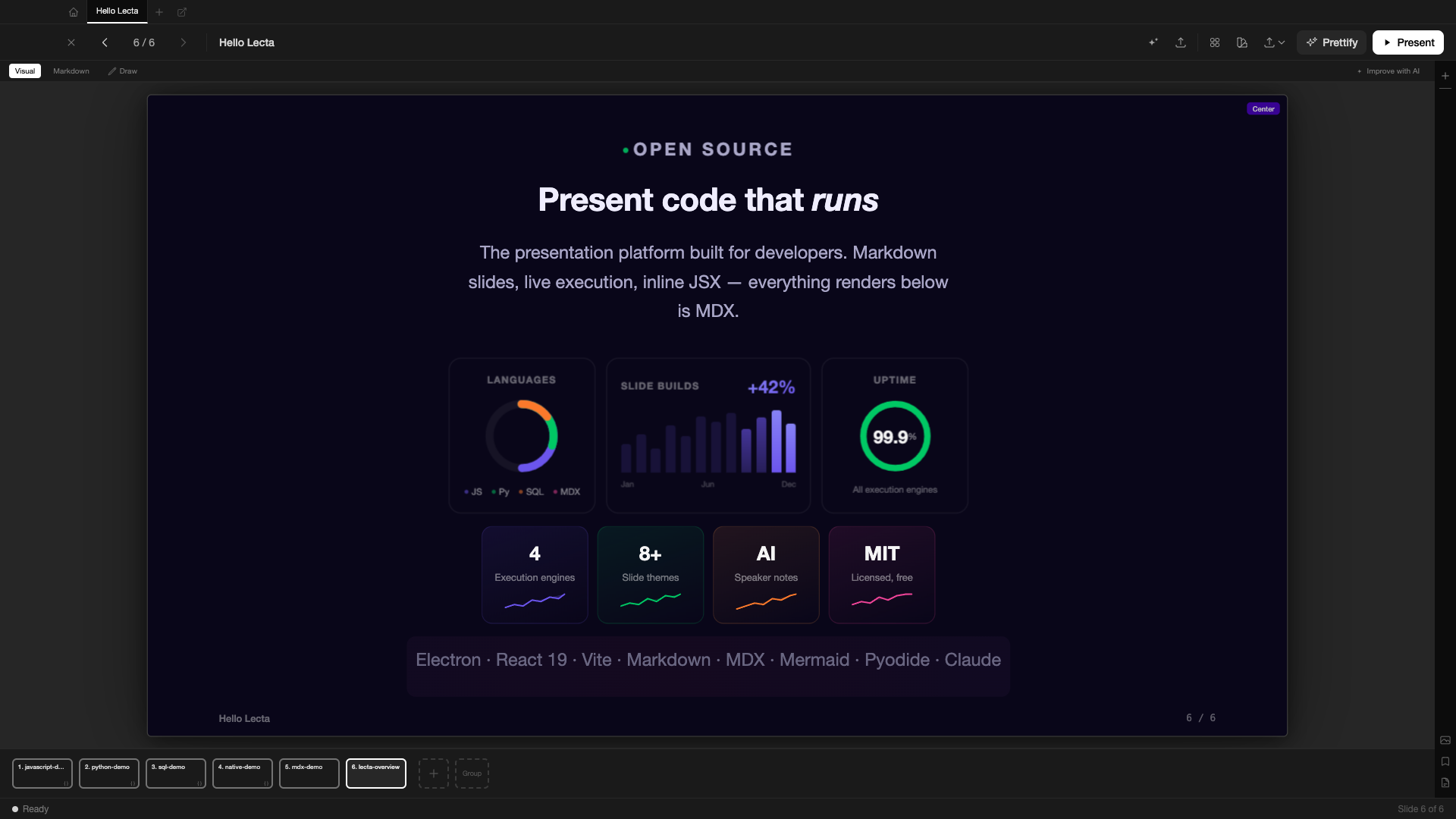Image resolution: width=1456 pixels, height=819 pixels.
Task: Click the Hello Lecta title in header
Action: pyautogui.click(x=246, y=42)
